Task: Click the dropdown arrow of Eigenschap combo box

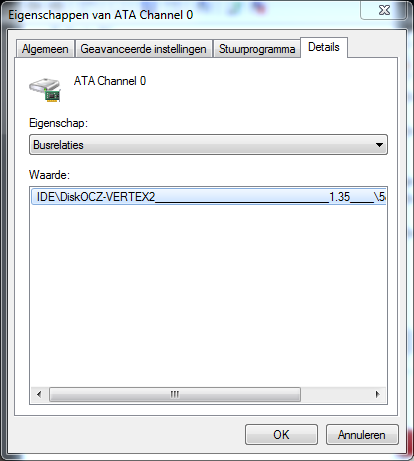Action: (379, 145)
